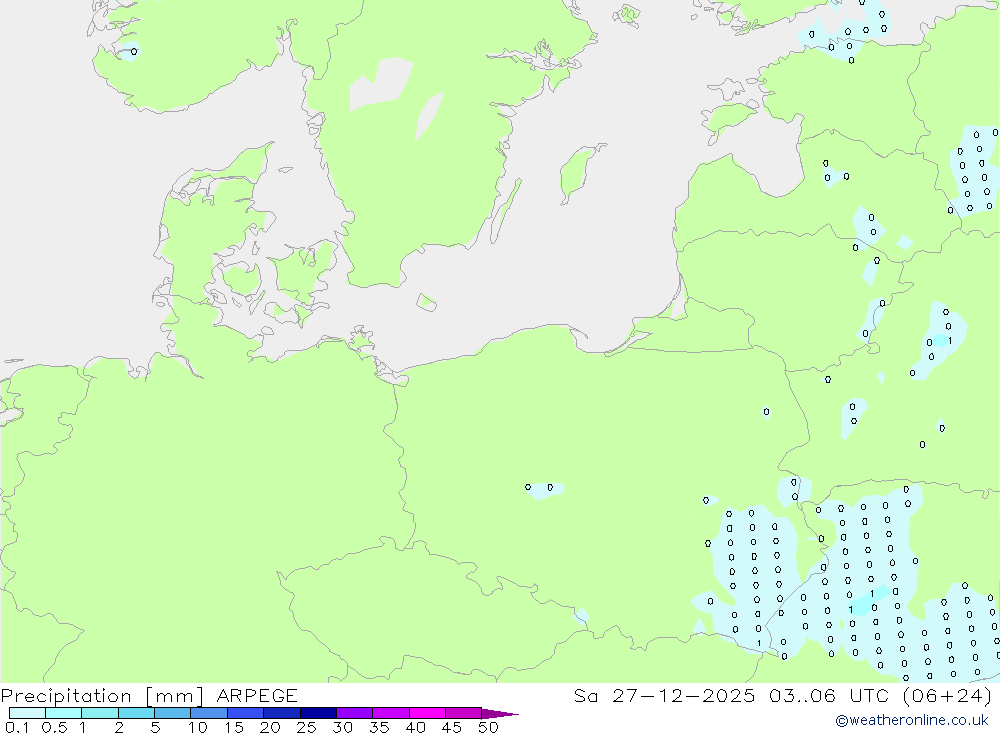
Task: Click the 'Precipitation [mm]' title text
Action: pyautogui.click(x=102, y=696)
